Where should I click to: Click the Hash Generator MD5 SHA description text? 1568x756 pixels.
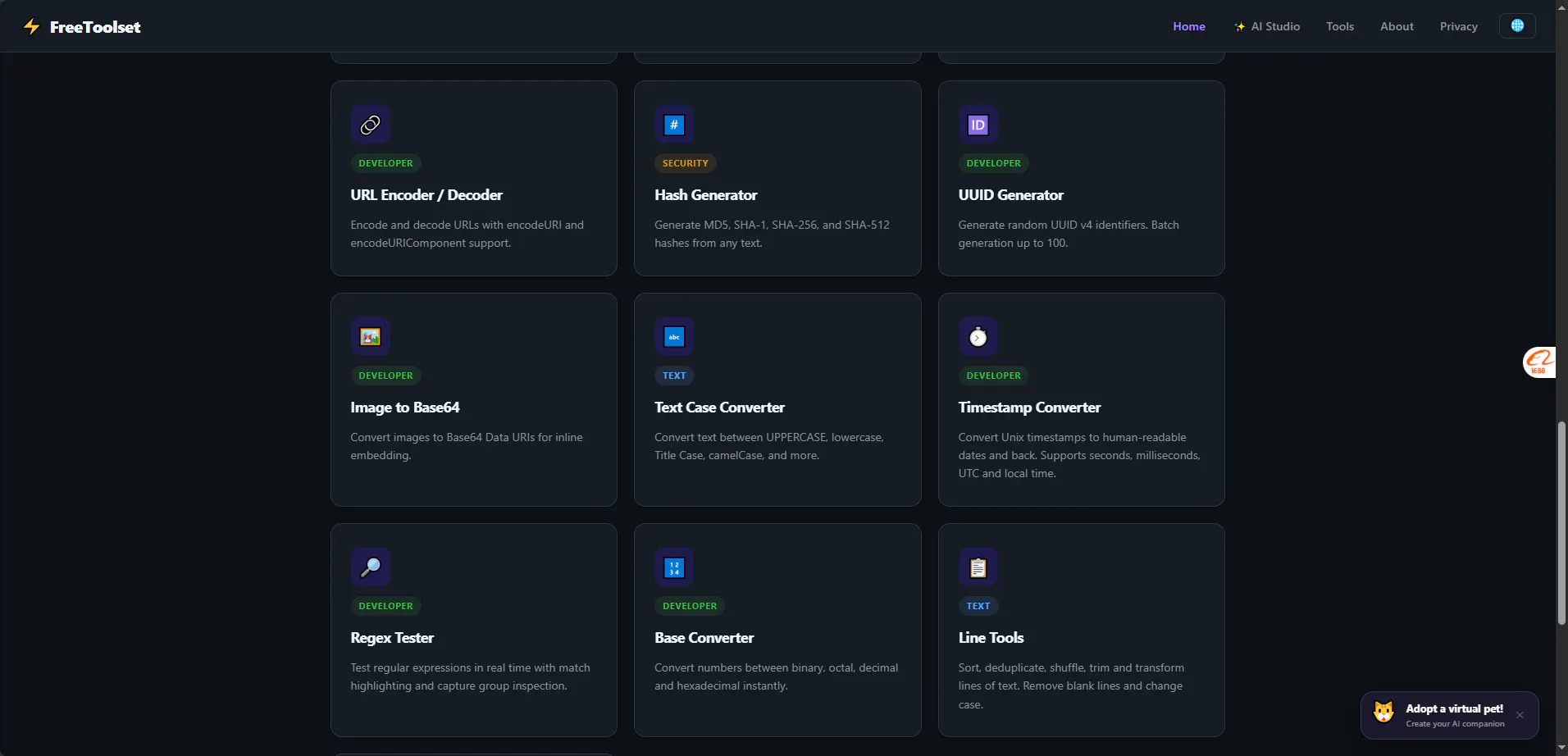click(x=772, y=234)
